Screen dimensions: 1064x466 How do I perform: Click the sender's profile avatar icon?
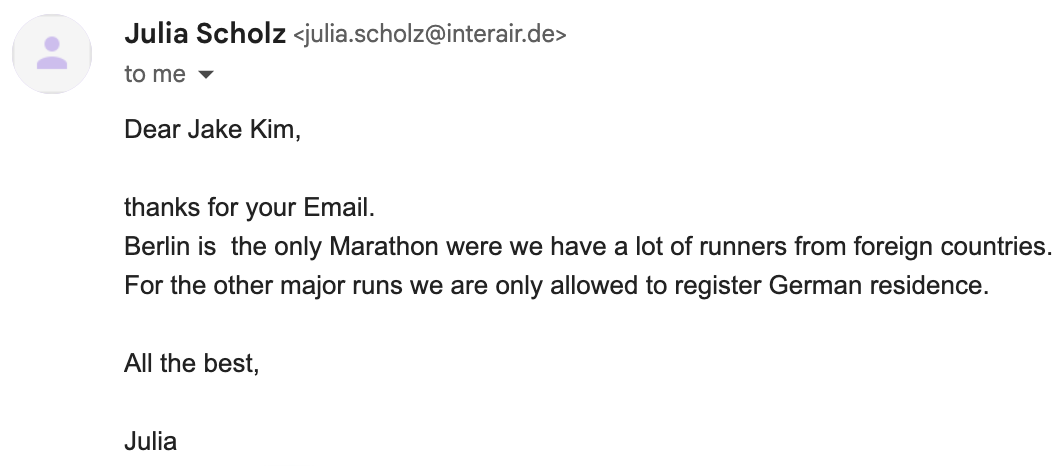click(x=52, y=54)
